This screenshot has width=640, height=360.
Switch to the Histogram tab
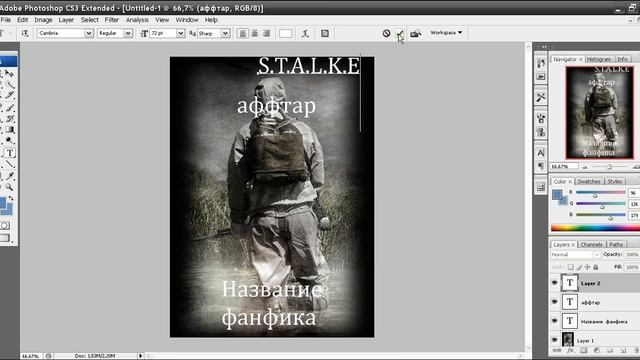(x=599, y=59)
